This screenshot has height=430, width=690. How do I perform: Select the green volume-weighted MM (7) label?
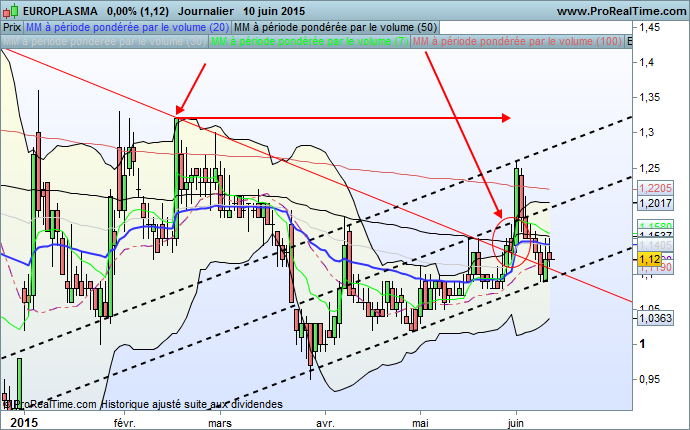309,41
